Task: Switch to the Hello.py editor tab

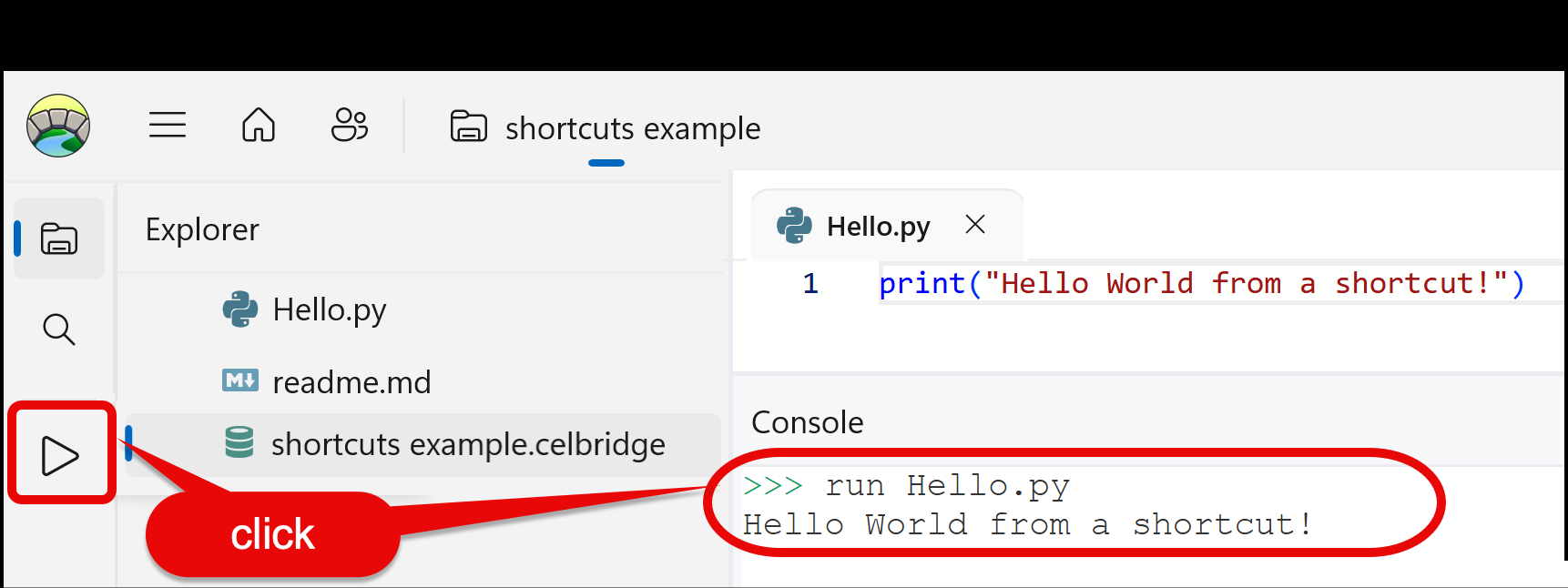Action: (878, 227)
